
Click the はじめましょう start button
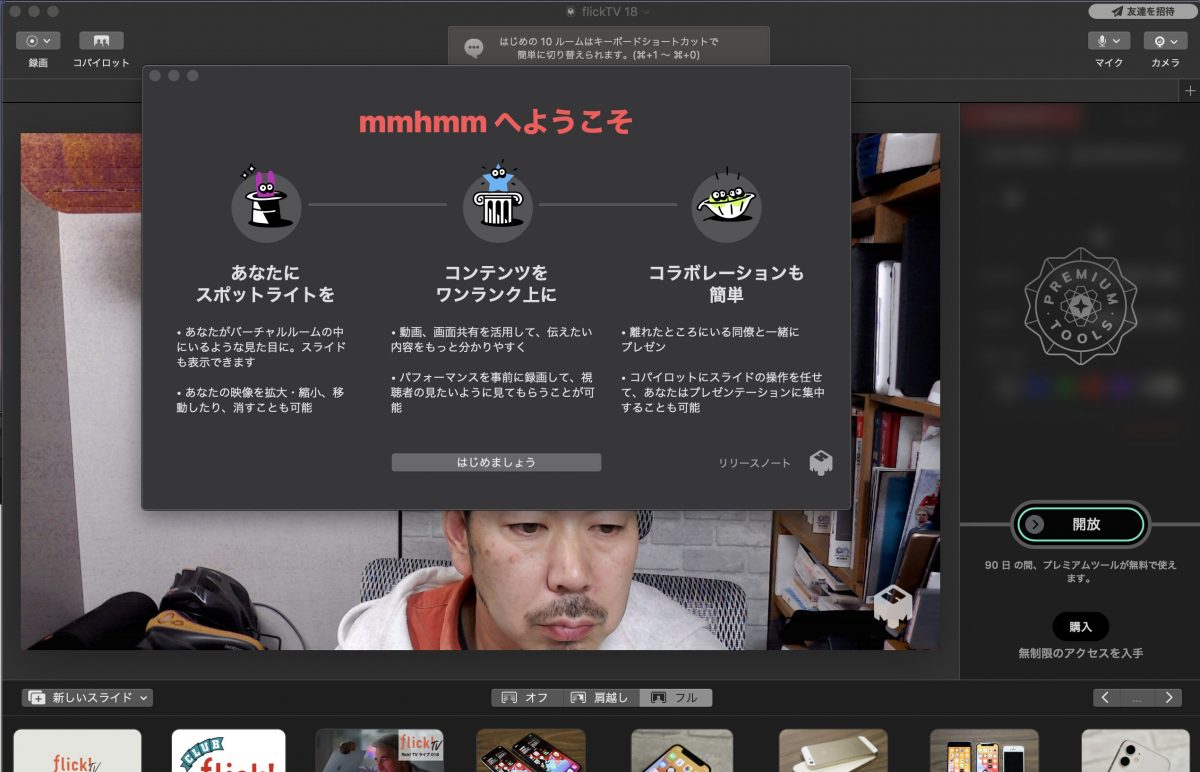tap(496, 462)
